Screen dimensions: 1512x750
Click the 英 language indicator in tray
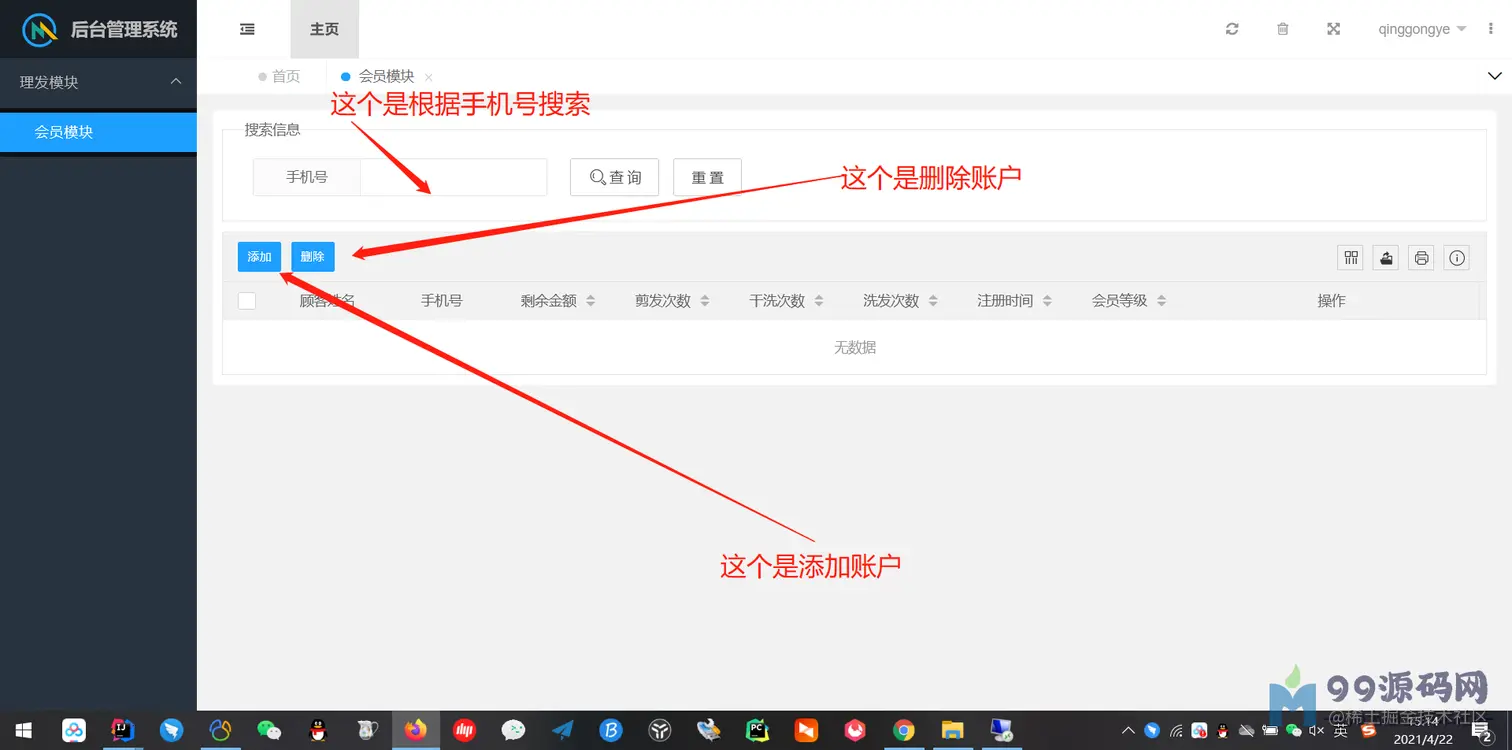point(1341,731)
